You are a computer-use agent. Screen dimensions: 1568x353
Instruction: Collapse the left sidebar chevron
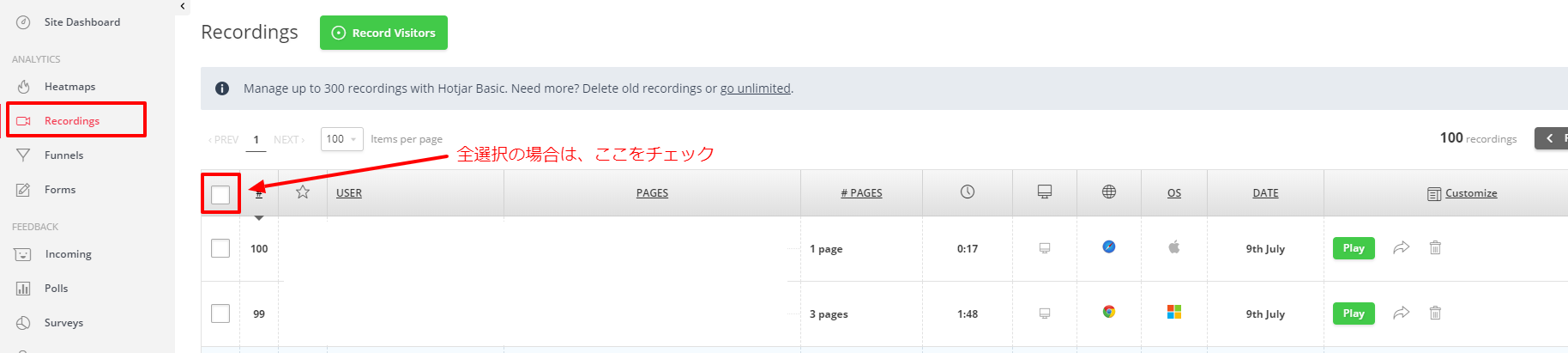click(183, 6)
